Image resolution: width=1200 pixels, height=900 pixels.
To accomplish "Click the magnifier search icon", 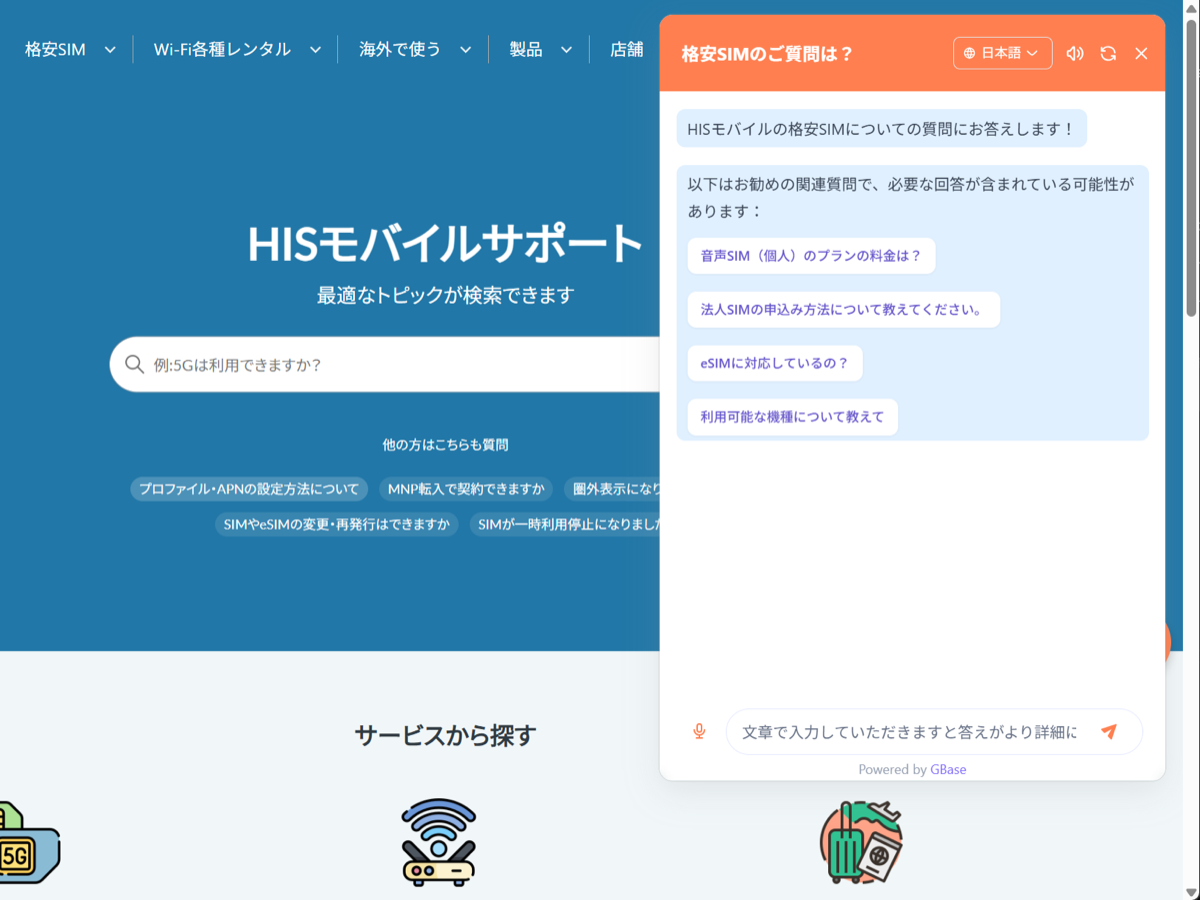I will (134, 364).
